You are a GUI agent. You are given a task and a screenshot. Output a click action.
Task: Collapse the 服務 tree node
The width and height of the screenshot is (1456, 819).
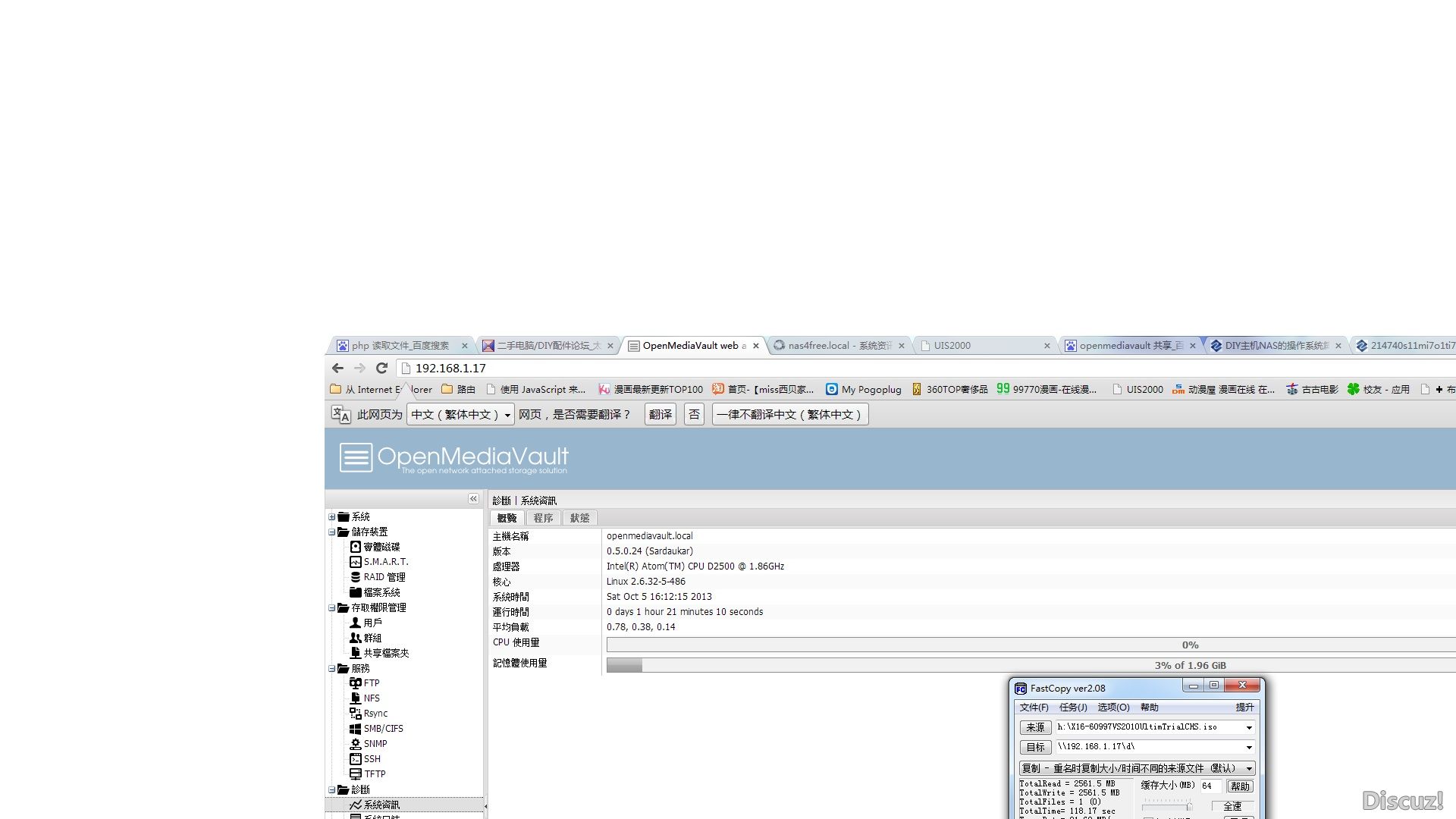point(331,669)
